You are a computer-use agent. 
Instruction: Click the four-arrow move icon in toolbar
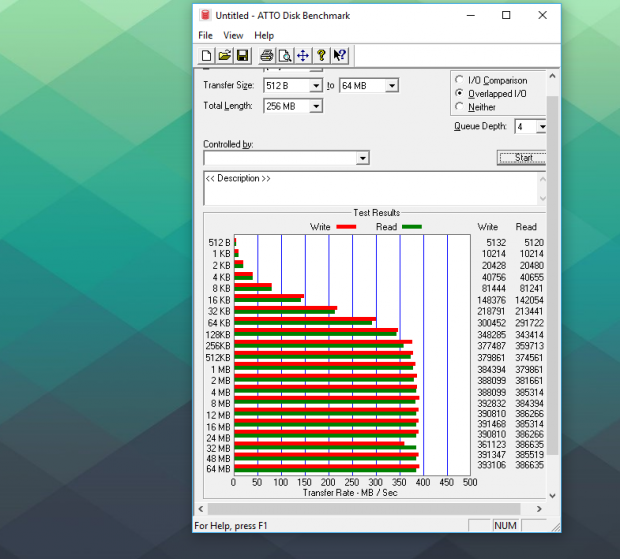(x=303, y=56)
